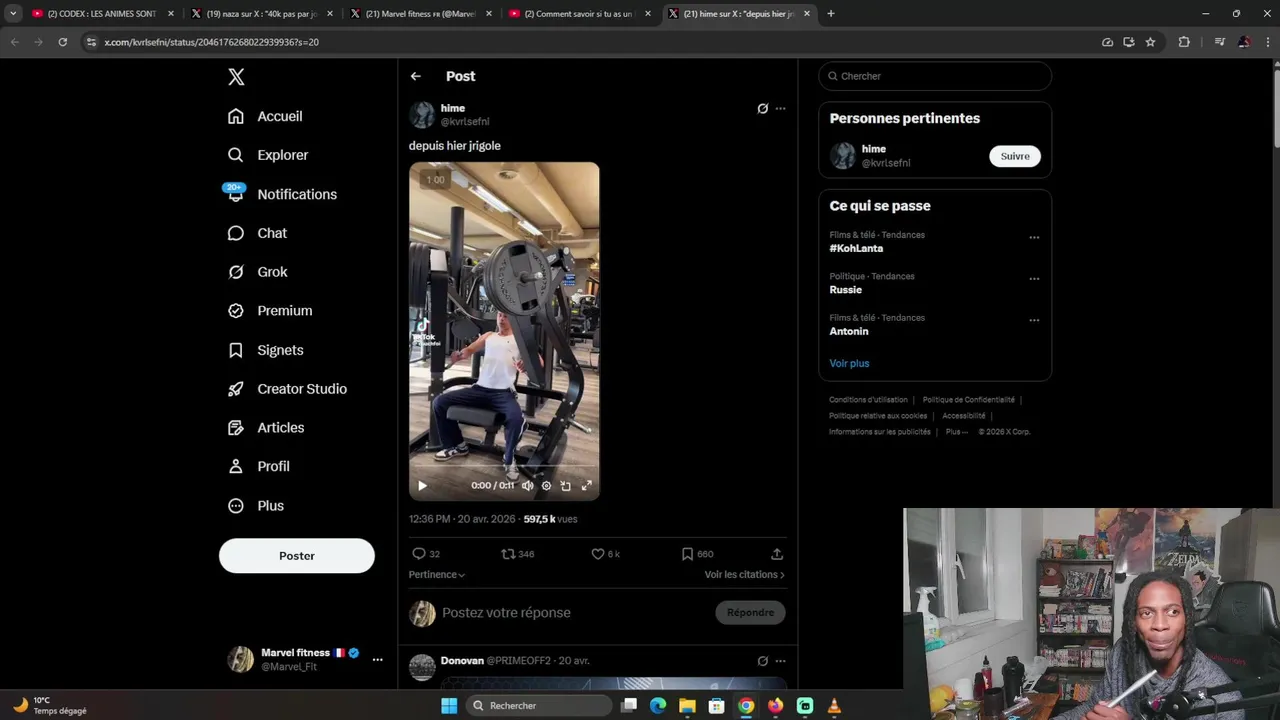Open more options on Donovan's reply
The image size is (1280, 720).
pyautogui.click(x=780, y=661)
